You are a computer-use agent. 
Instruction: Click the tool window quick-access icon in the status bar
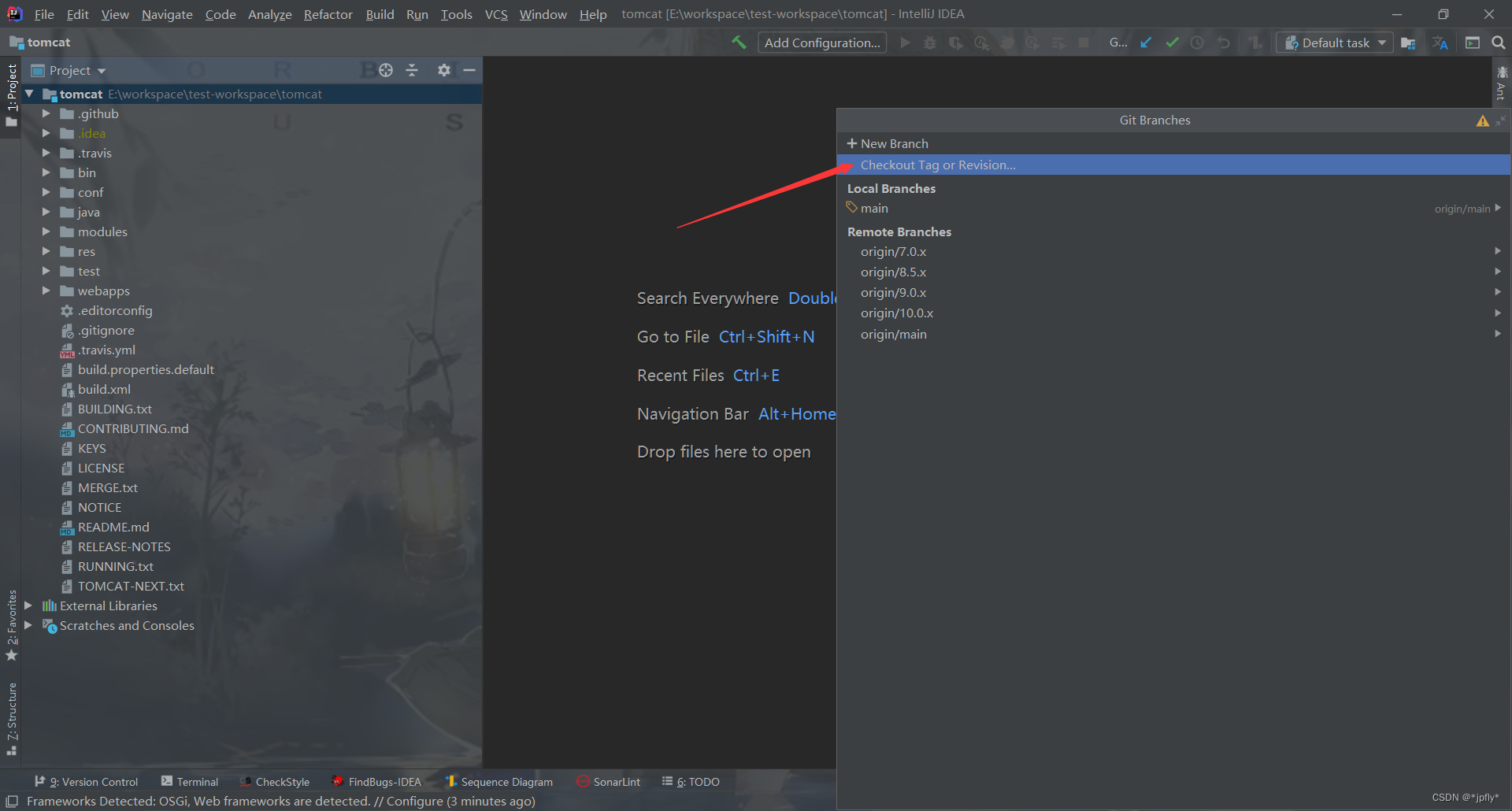12,801
